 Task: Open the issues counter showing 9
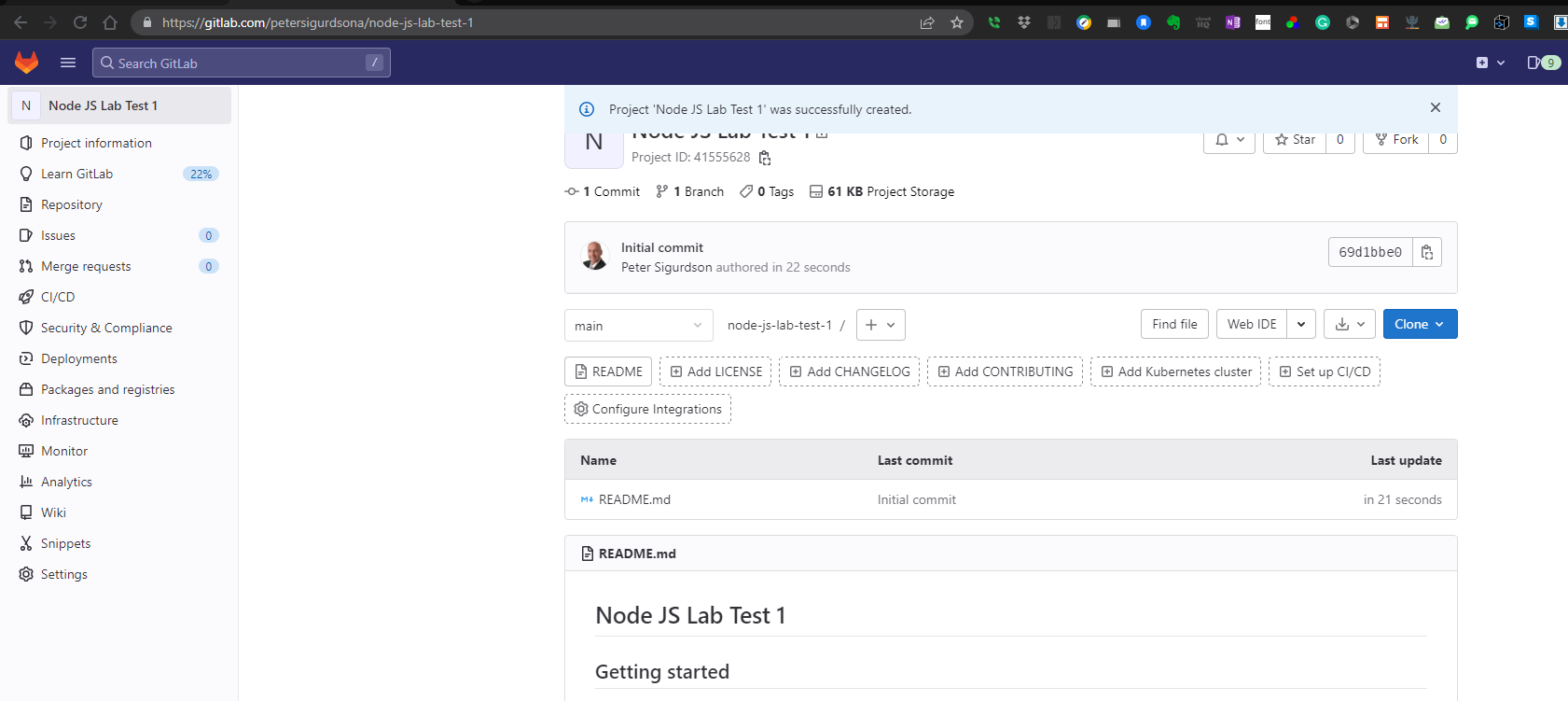(x=1544, y=63)
